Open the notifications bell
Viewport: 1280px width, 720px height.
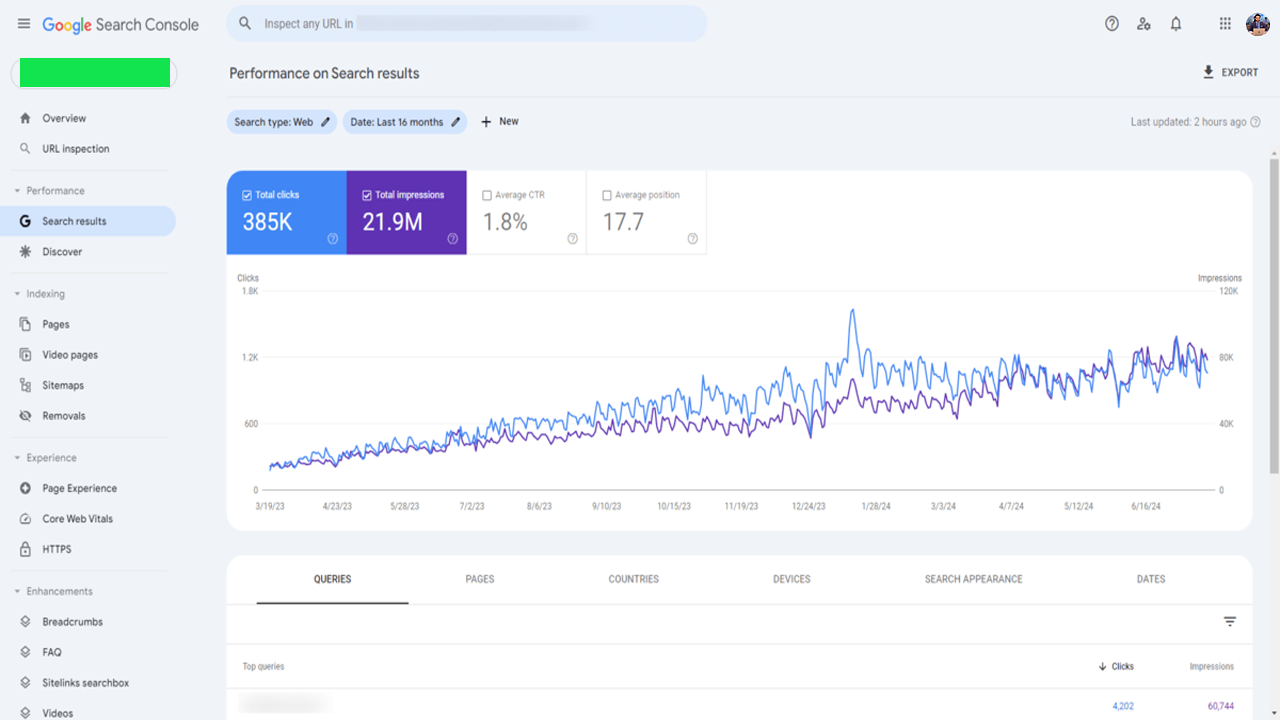pos(1176,24)
